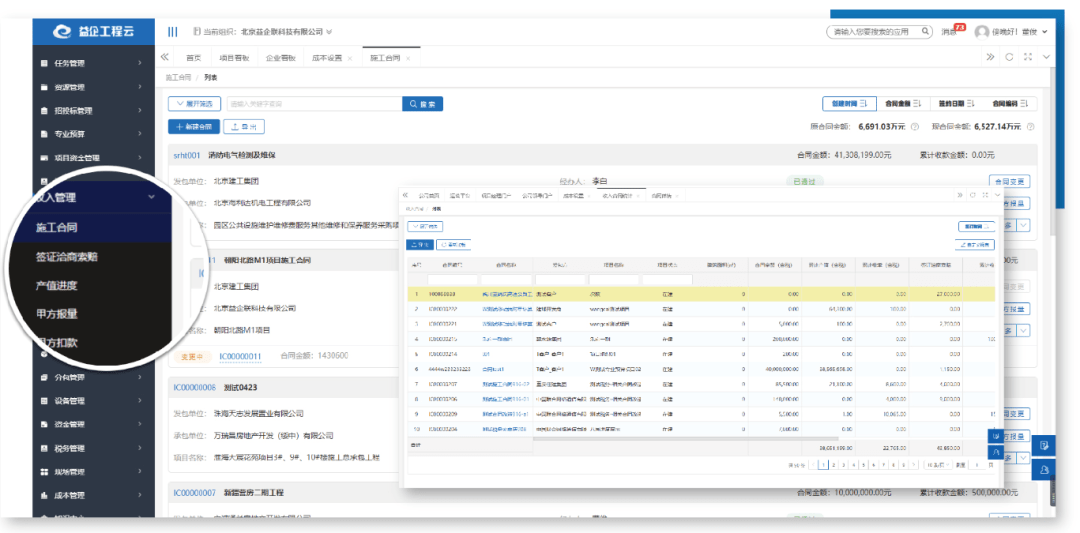
Task: Click the refresh icon in tab bar
Action: [x=1009, y=57]
